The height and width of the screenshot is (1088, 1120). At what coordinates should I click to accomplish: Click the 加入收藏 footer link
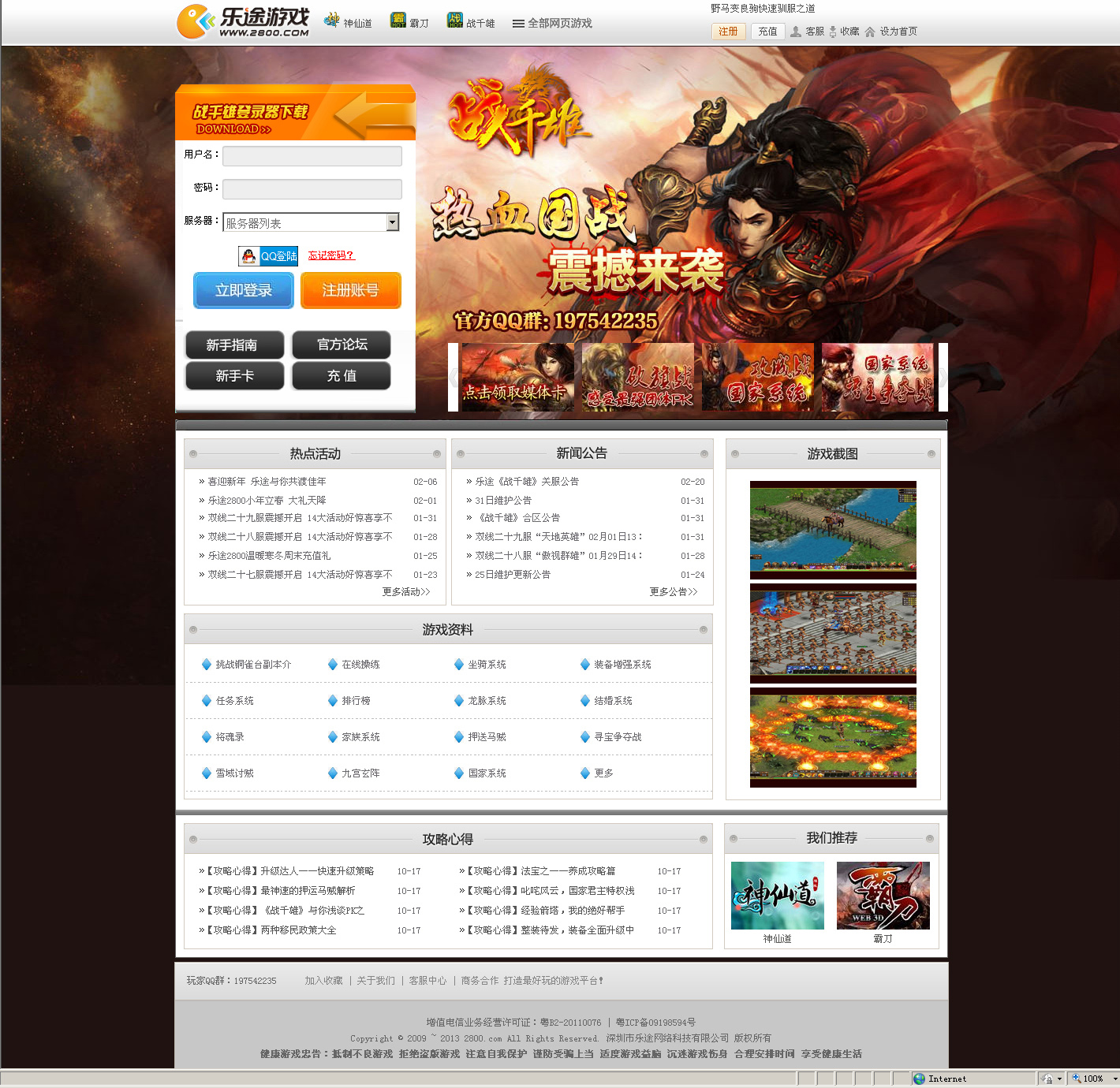324,981
